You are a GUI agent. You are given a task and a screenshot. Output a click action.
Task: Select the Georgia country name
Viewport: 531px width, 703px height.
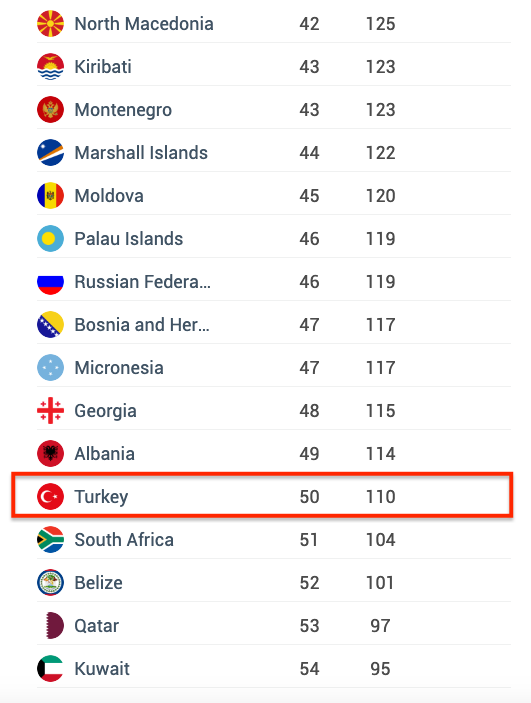click(105, 412)
